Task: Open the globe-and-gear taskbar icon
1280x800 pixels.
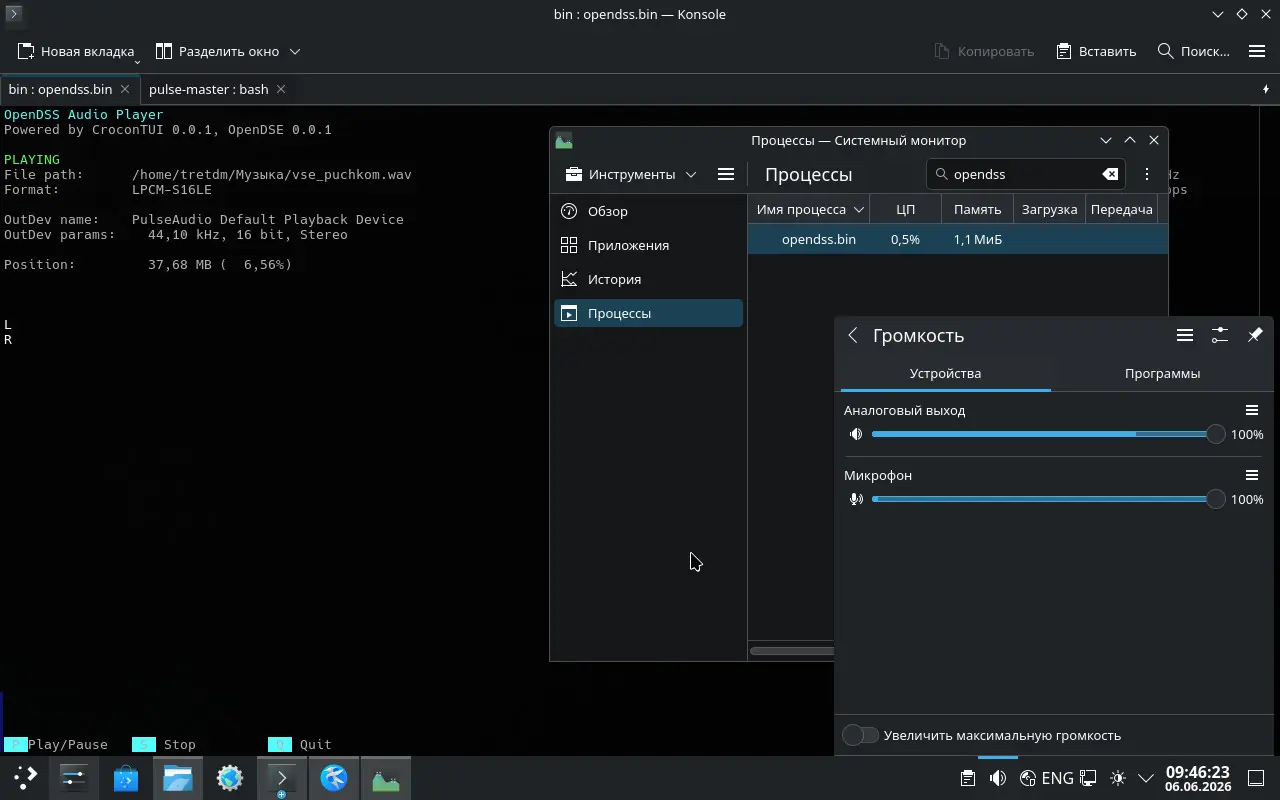Action: click(230, 777)
